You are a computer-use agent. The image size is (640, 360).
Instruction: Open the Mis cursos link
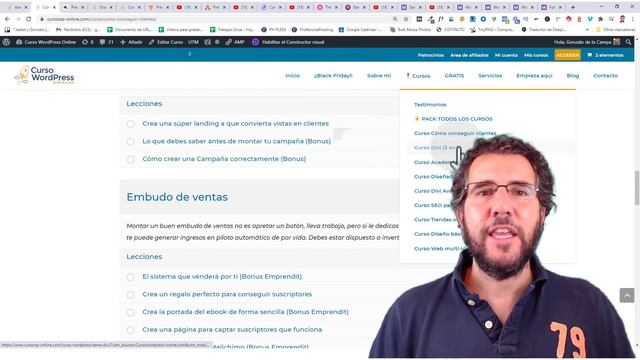[x=536, y=55]
